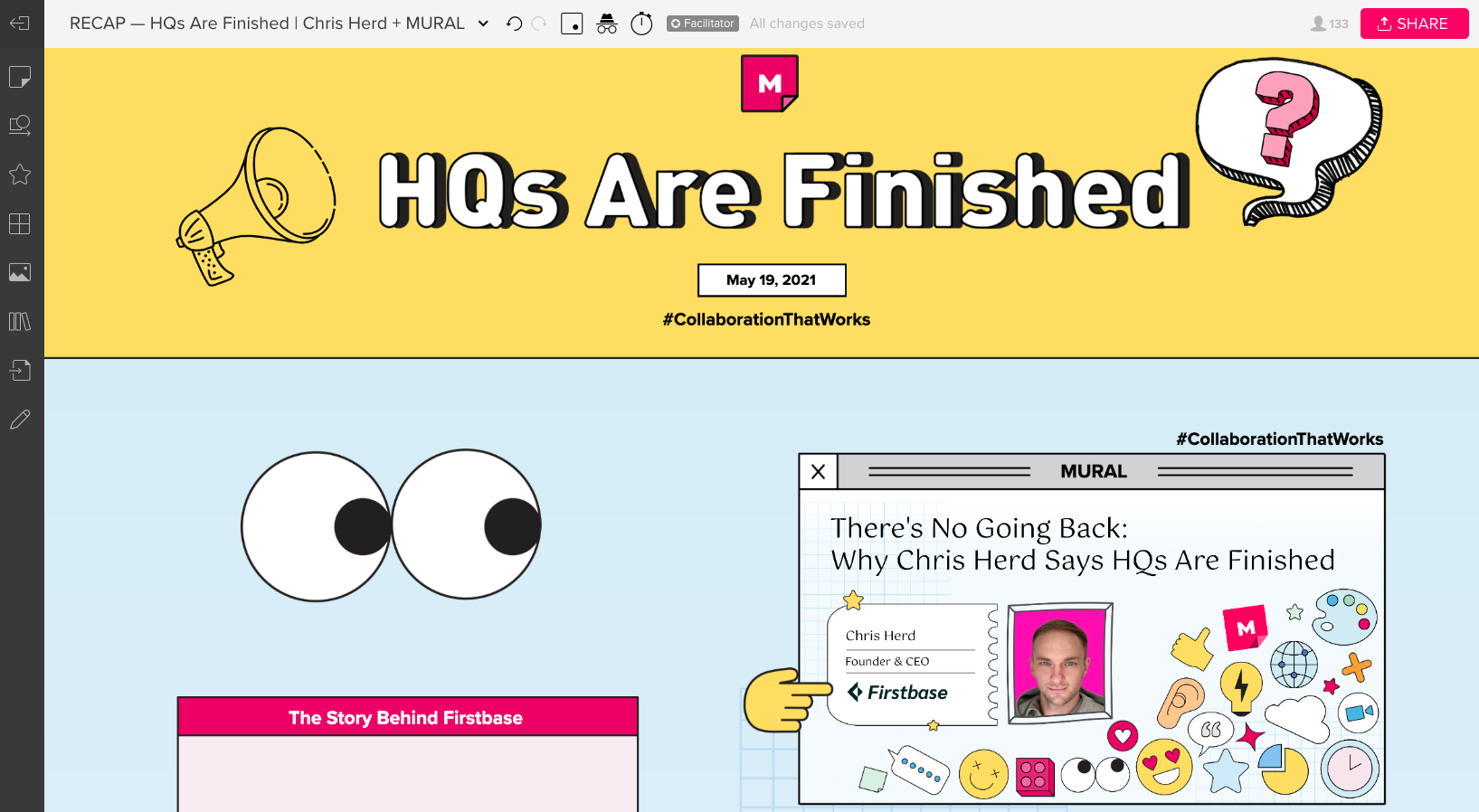Viewport: 1479px width, 812px height.
Task: Select the question mark speech bubble image
Action: click(x=1289, y=141)
